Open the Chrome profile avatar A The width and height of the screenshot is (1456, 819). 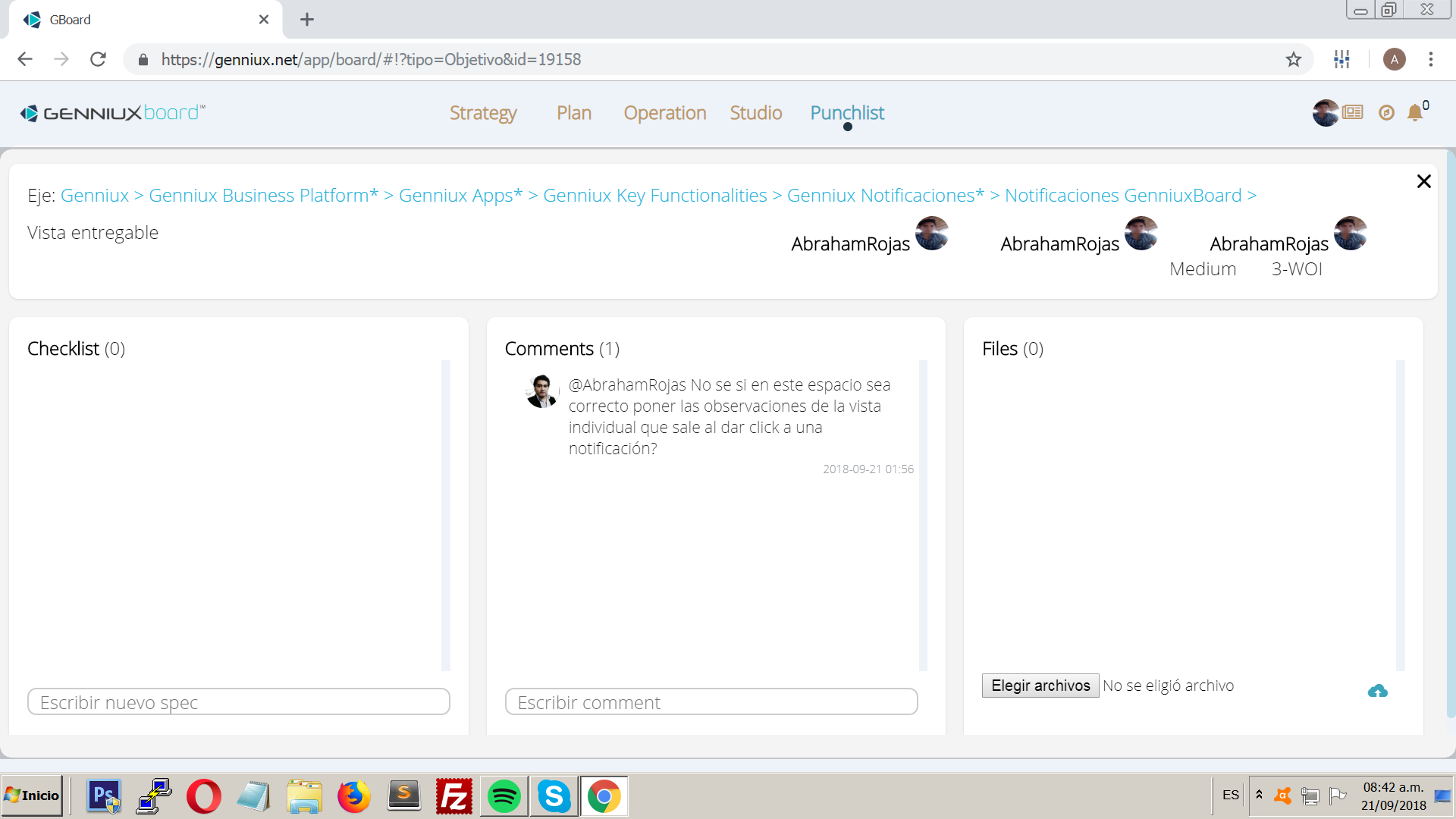1394,59
